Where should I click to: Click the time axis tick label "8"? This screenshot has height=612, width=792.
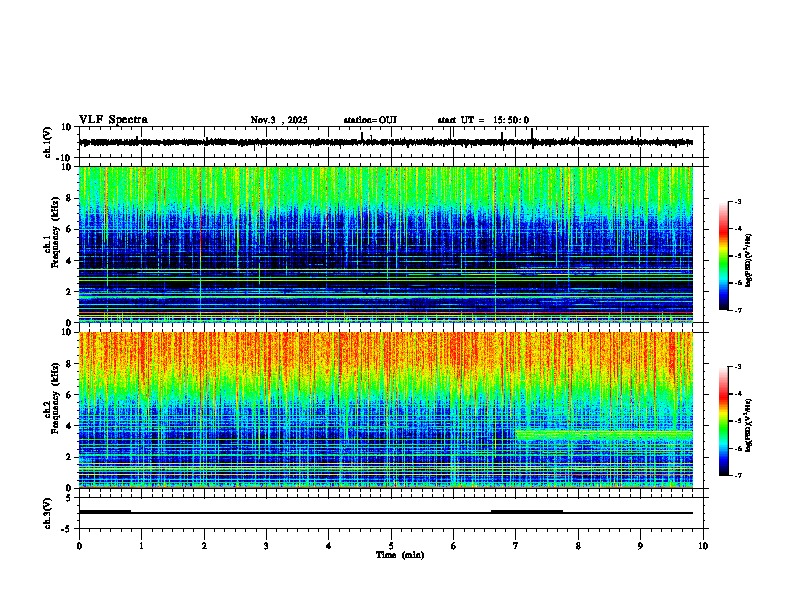click(578, 546)
